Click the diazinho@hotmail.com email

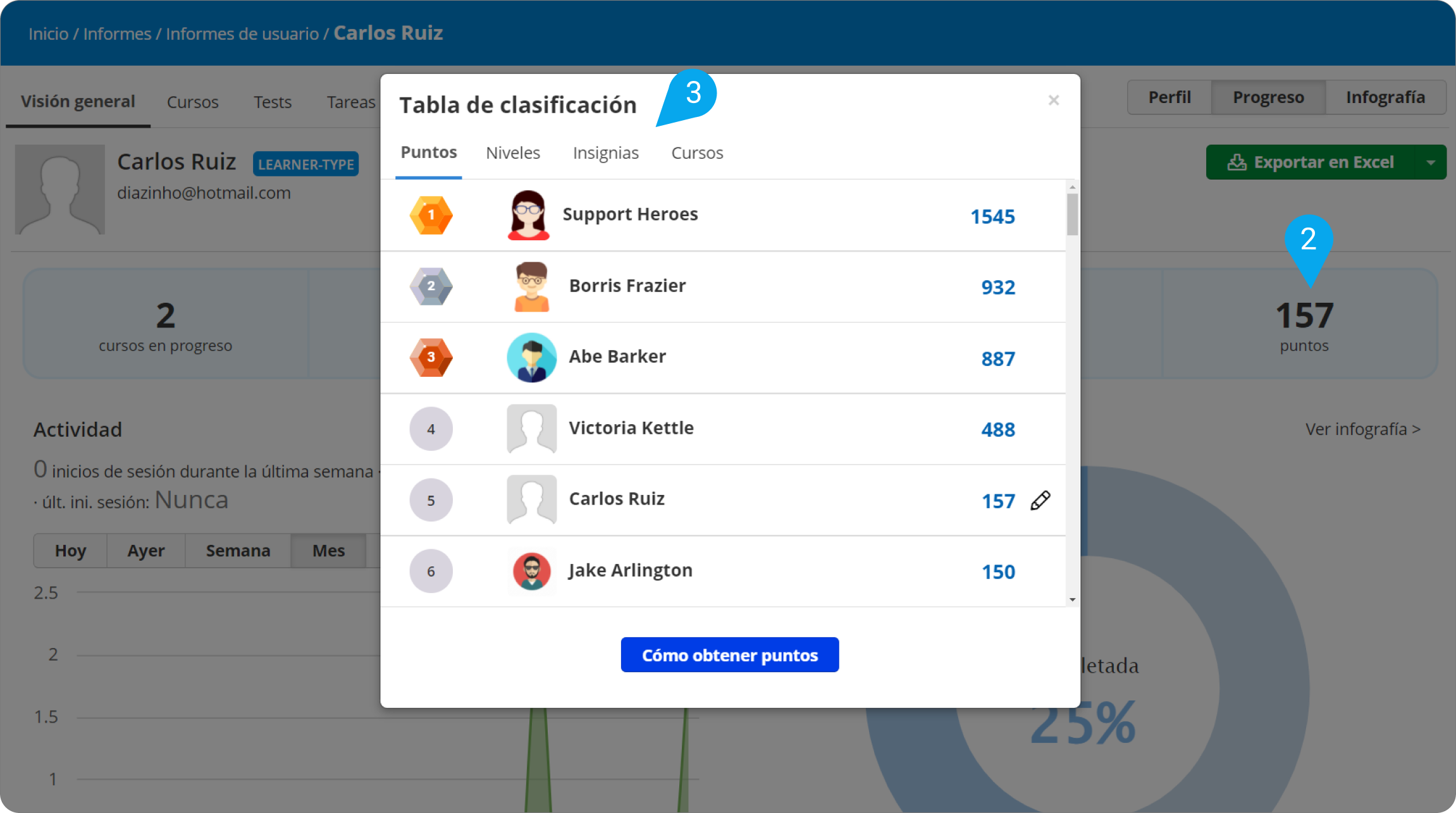pyautogui.click(x=204, y=193)
